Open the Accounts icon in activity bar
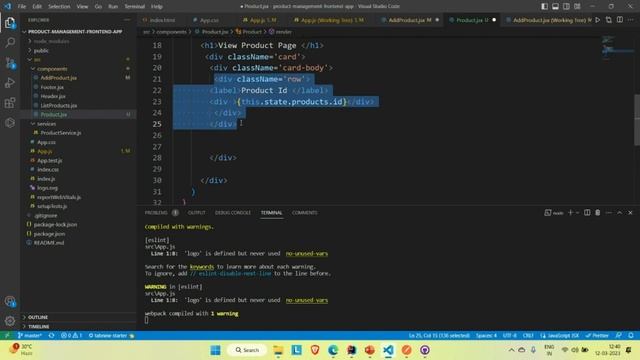Image resolution: width=640 pixels, height=360 pixels. pos(10,302)
